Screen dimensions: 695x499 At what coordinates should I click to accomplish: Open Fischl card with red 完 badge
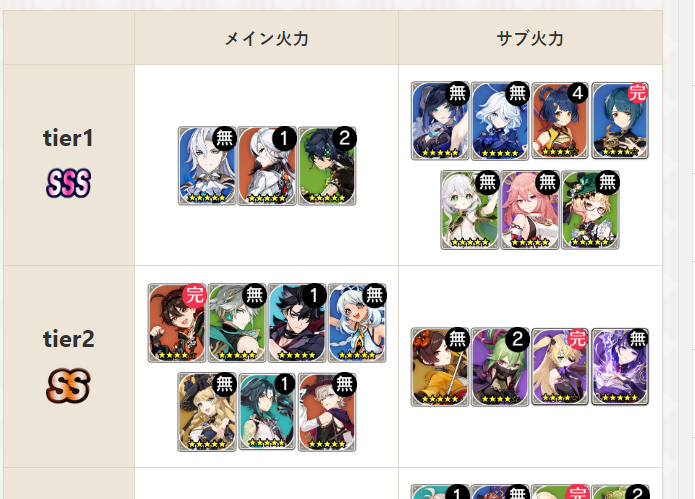tap(560, 367)
